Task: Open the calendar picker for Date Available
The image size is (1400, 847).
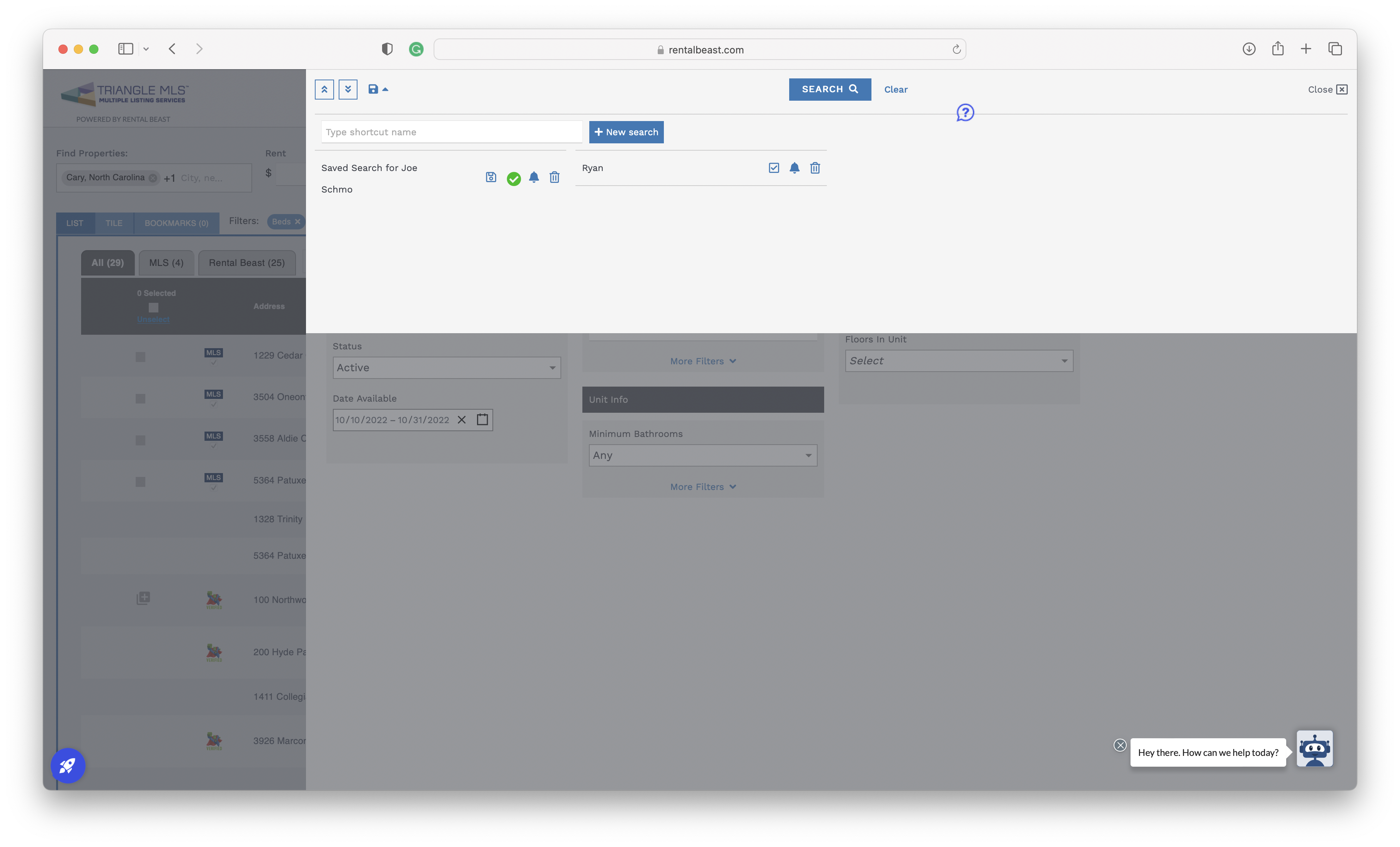Action: [482, 420]
